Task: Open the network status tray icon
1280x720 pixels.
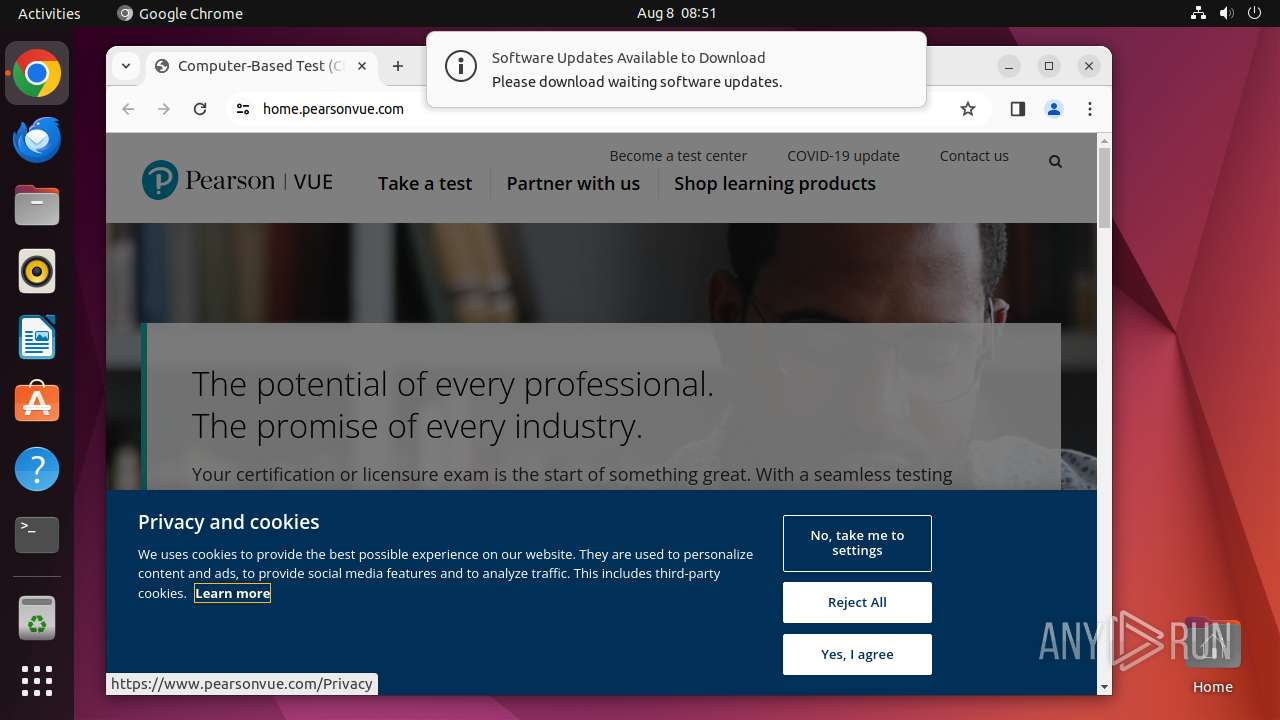Action: click(x=1198, y=13)
